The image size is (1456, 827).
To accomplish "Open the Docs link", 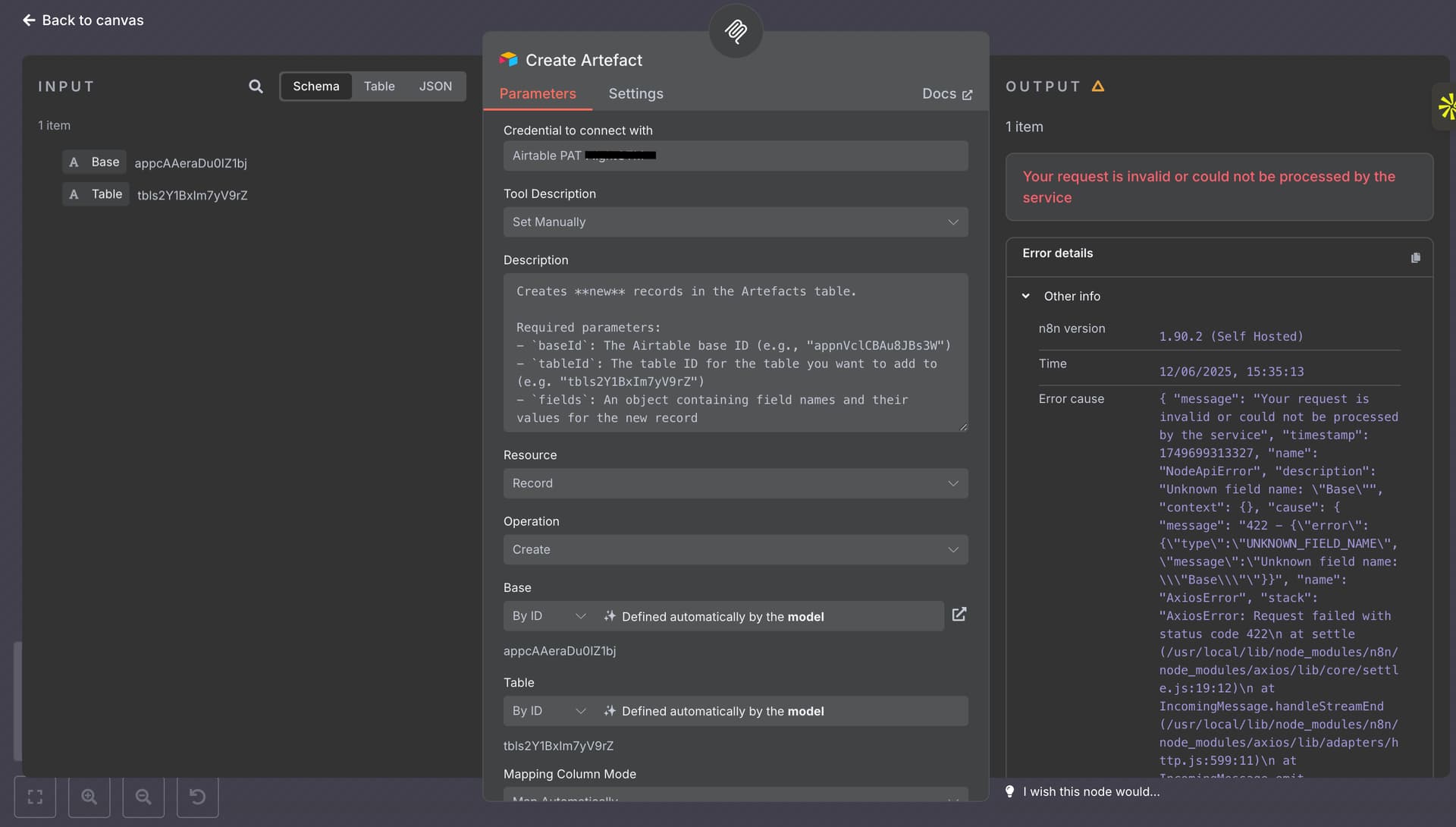I will pyautogui.click(x=947, y=94).
